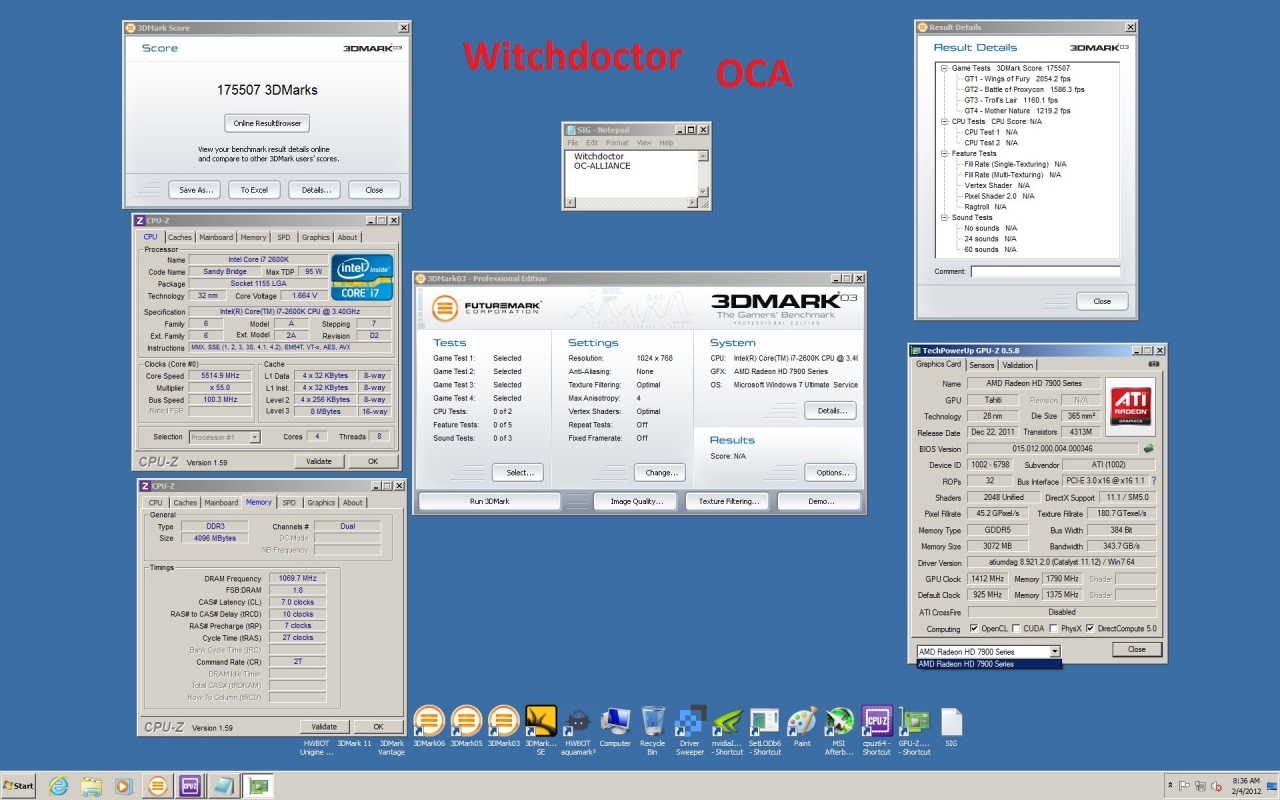
Task: Switch to the Sensors tab in GPU-Z
Action: [x=981, y=365]
